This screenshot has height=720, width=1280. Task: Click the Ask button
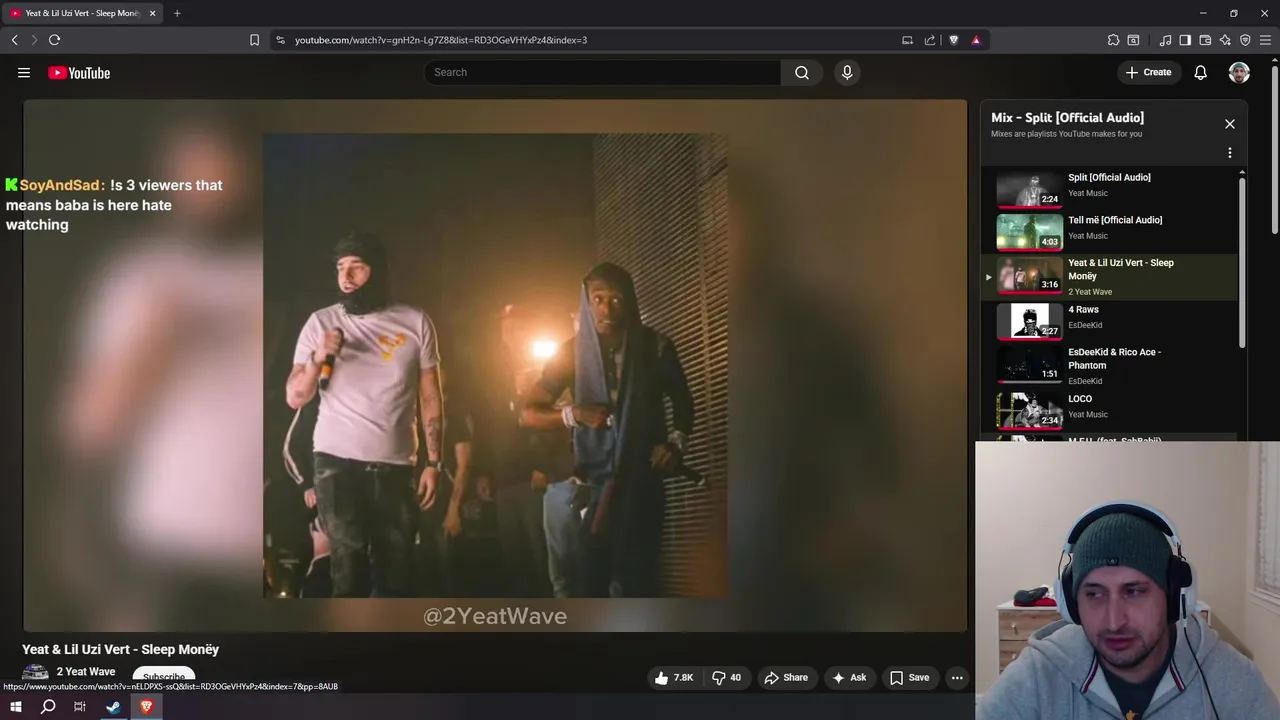tap(849, 678)
